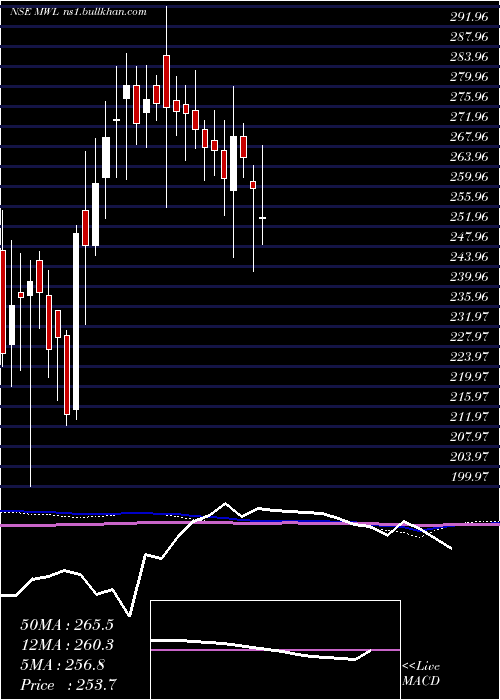The image size is (500, 700).
Task: Click the 279.96 price axis label
Action: (x=469, y=77)
